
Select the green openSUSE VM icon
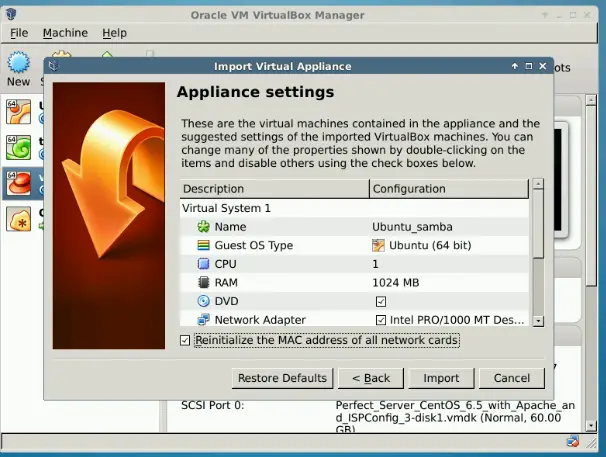click(19, 148)
